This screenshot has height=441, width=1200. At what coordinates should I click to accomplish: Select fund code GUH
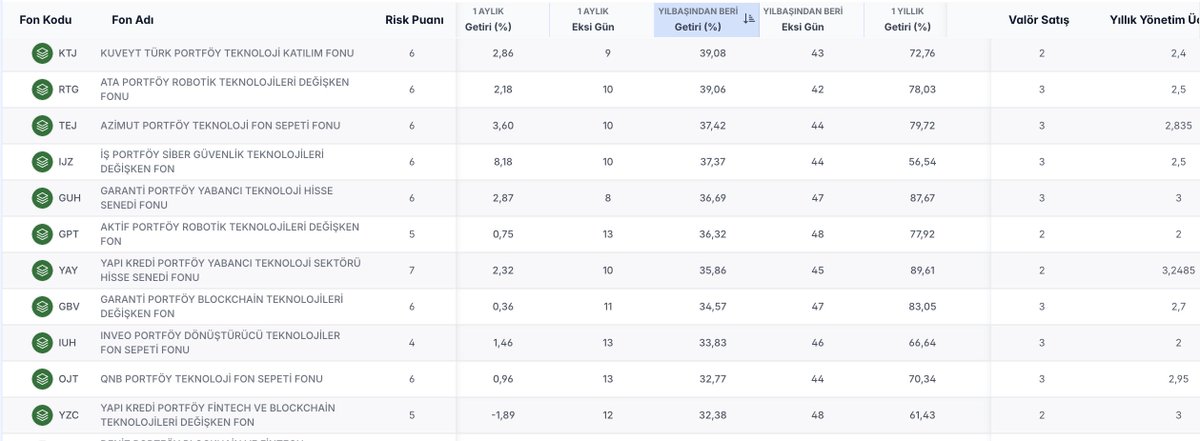click(69, 198)
